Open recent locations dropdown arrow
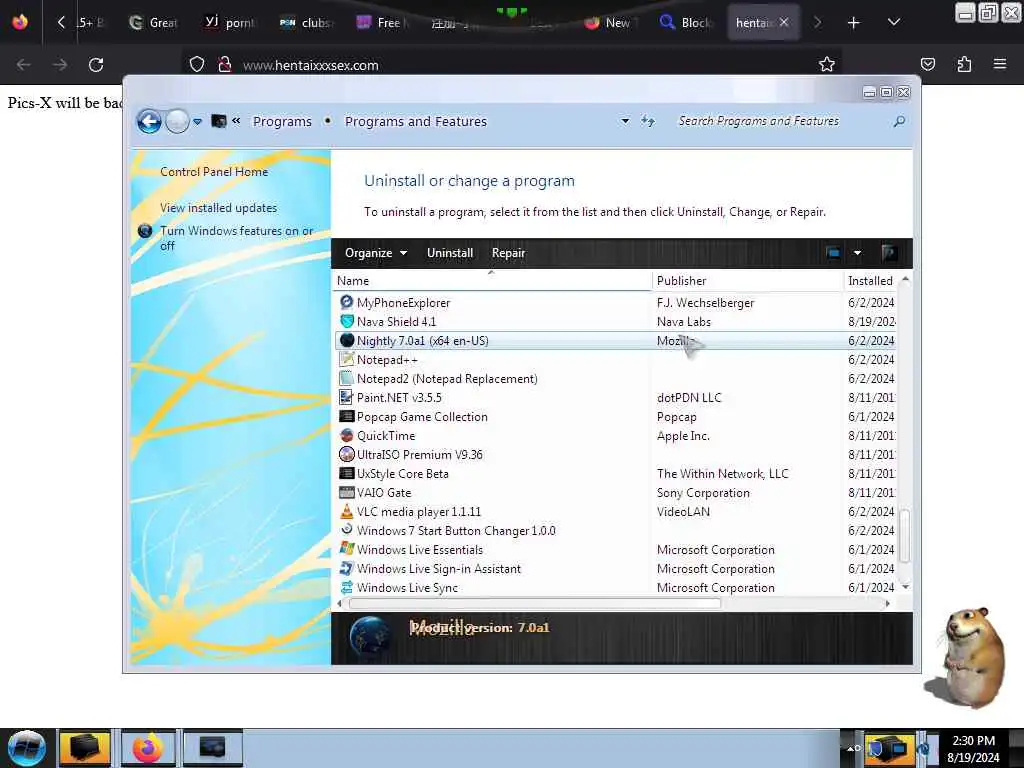Viewport: 1024px width, 768px height. (197, 121)
